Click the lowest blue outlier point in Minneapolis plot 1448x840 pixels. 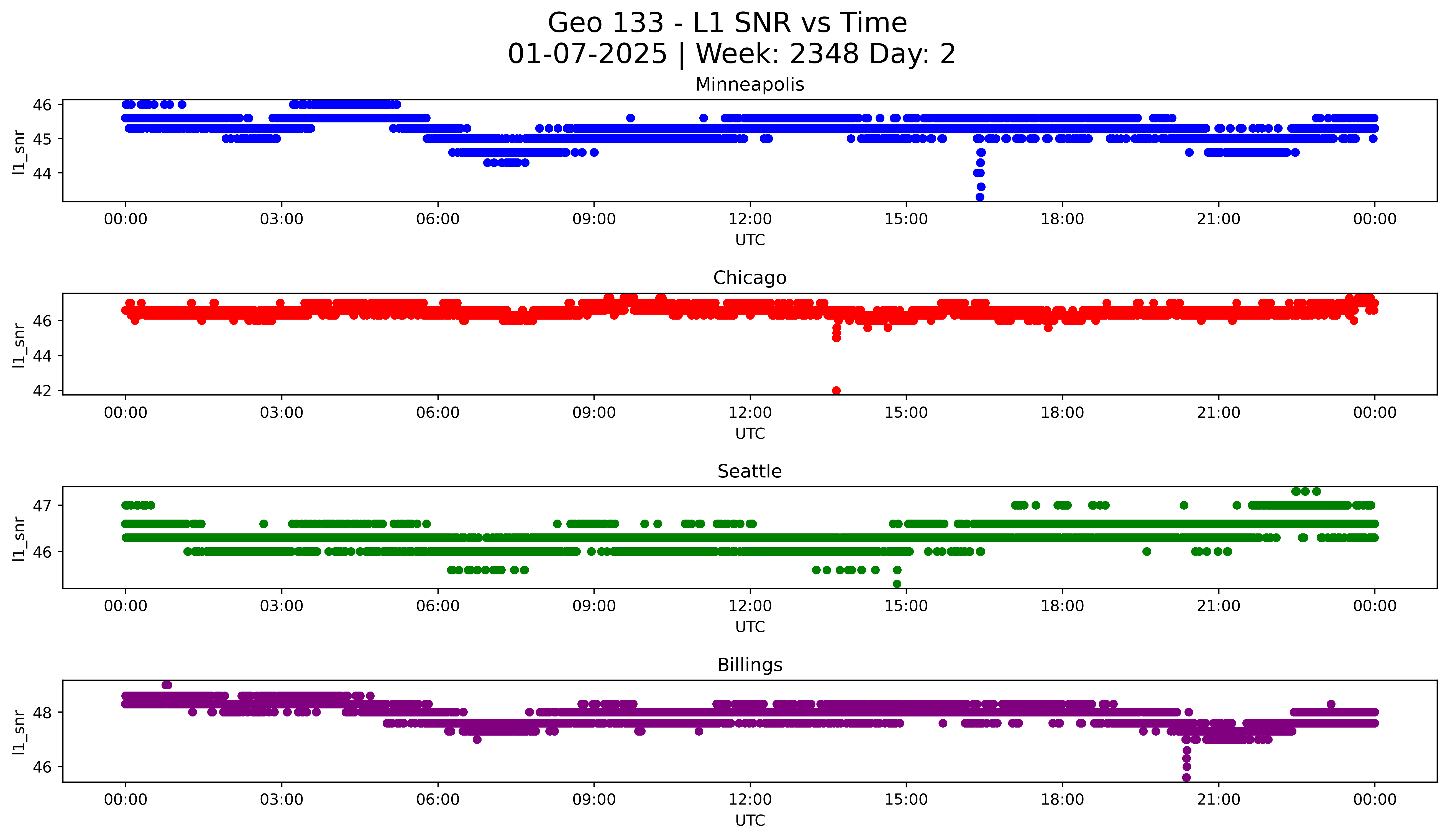point(980,197)
